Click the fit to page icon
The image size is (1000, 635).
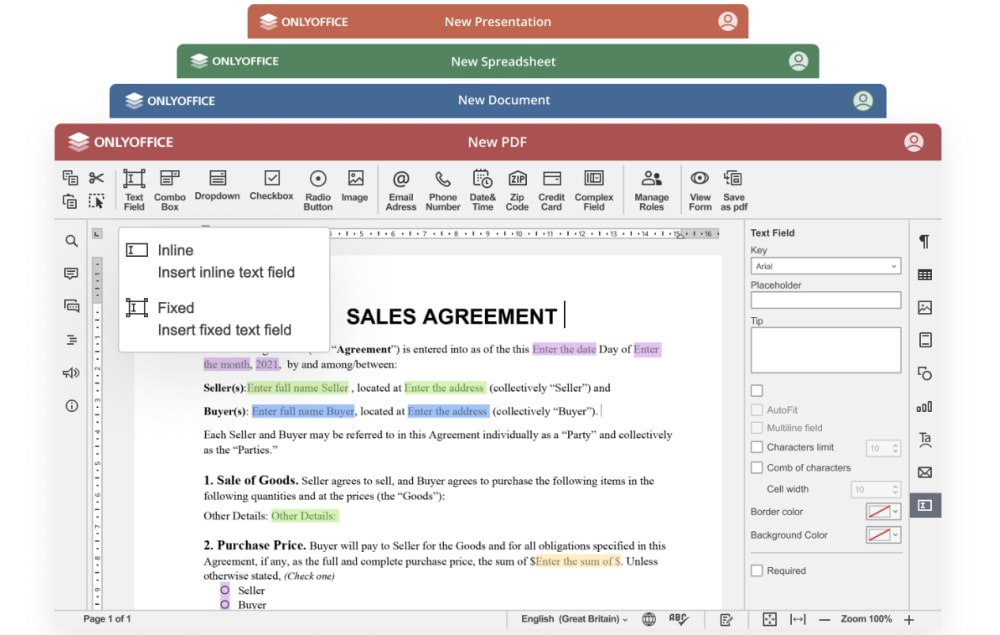point(770,619)
